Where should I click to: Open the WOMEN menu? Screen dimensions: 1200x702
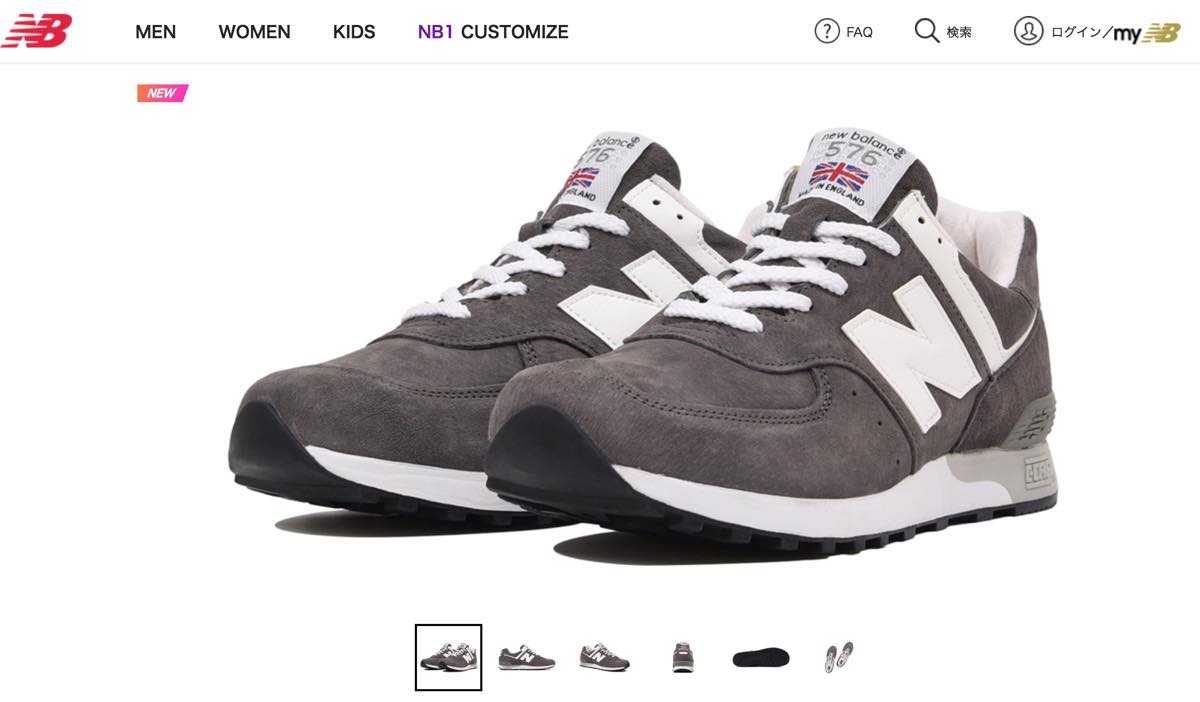pos(254,32)
